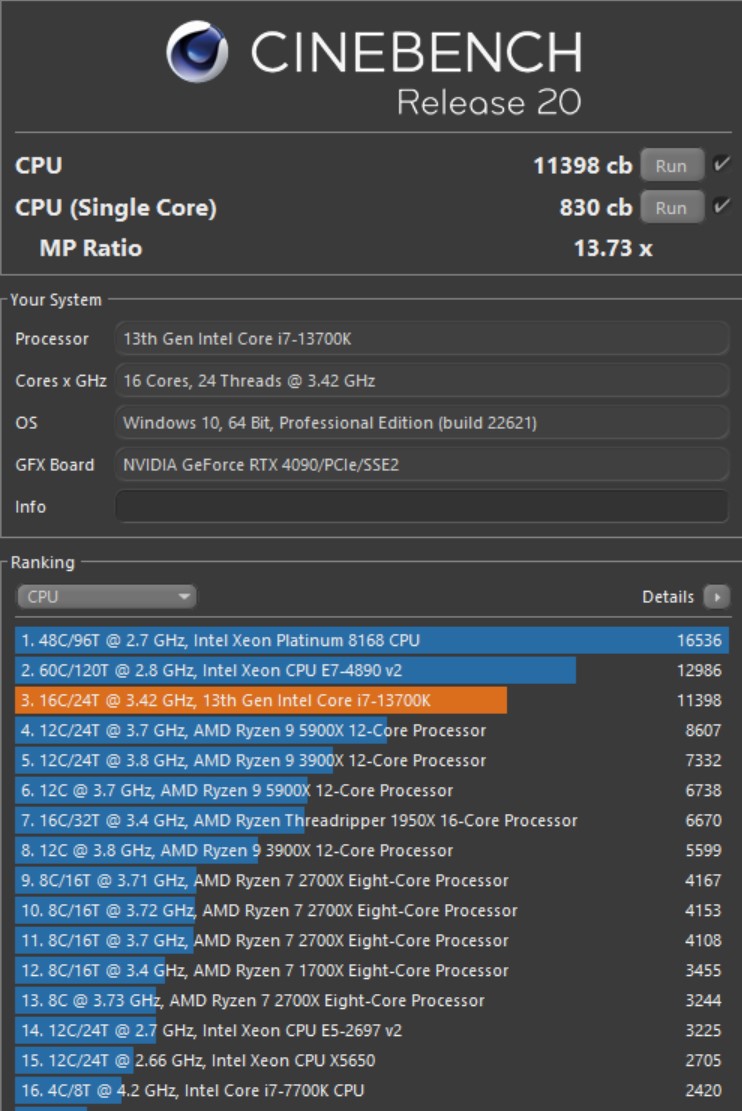Select the Processor field showing i7-13700K

click(420, 338)
